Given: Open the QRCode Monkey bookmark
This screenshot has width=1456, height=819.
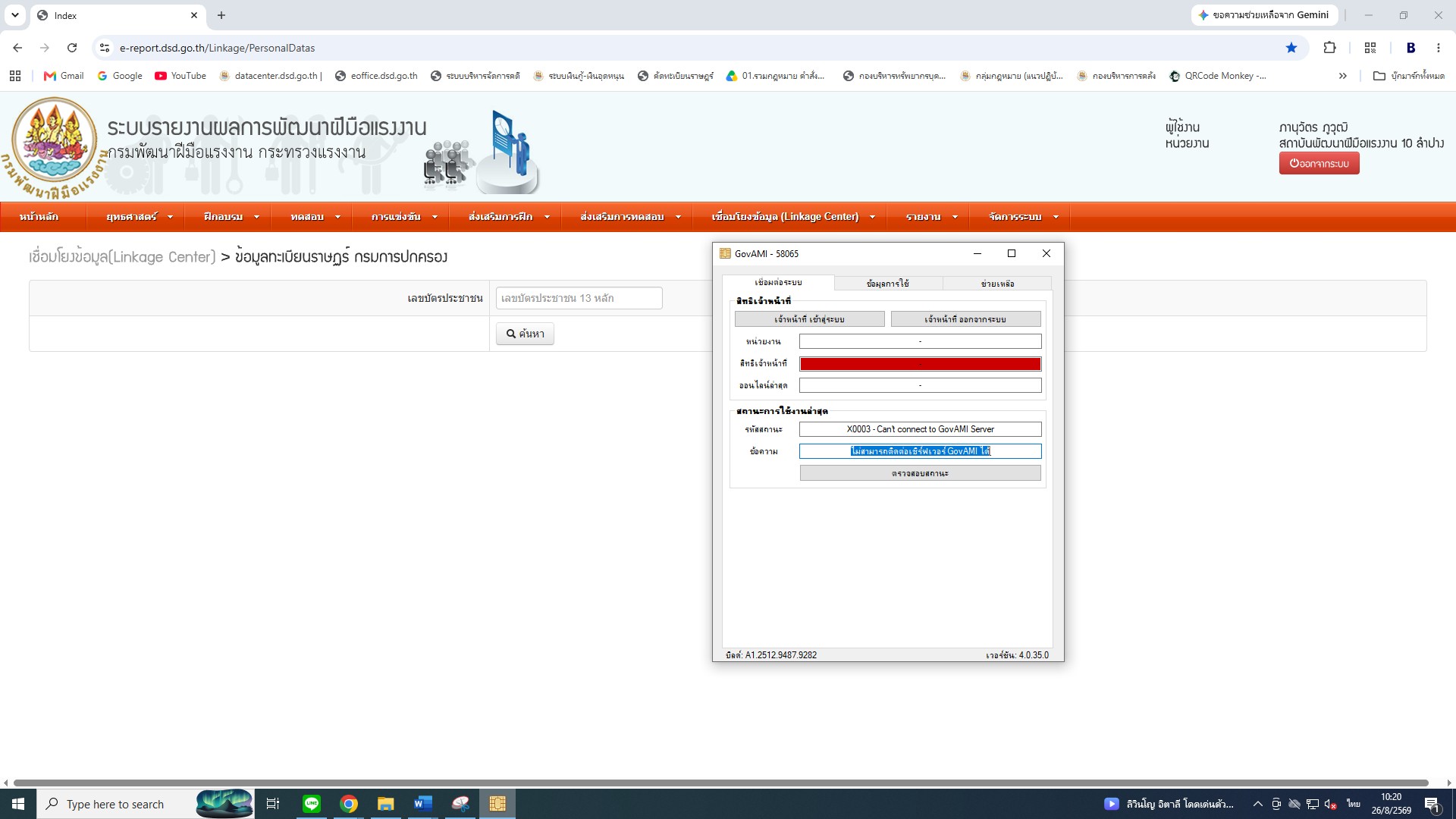Looking at the screenshot, I should point(1218,76).
